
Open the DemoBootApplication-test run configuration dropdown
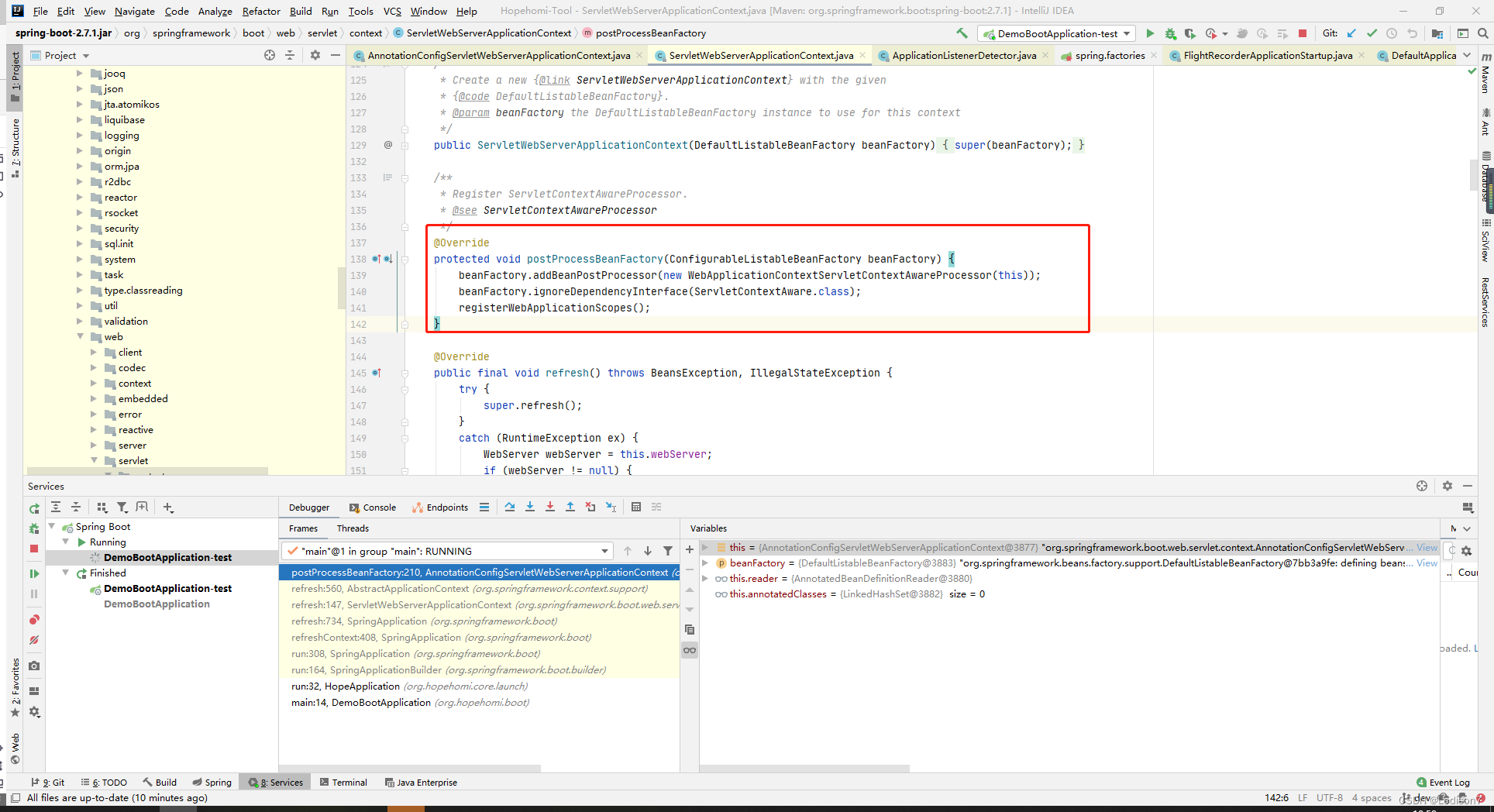pos(1058,33)
